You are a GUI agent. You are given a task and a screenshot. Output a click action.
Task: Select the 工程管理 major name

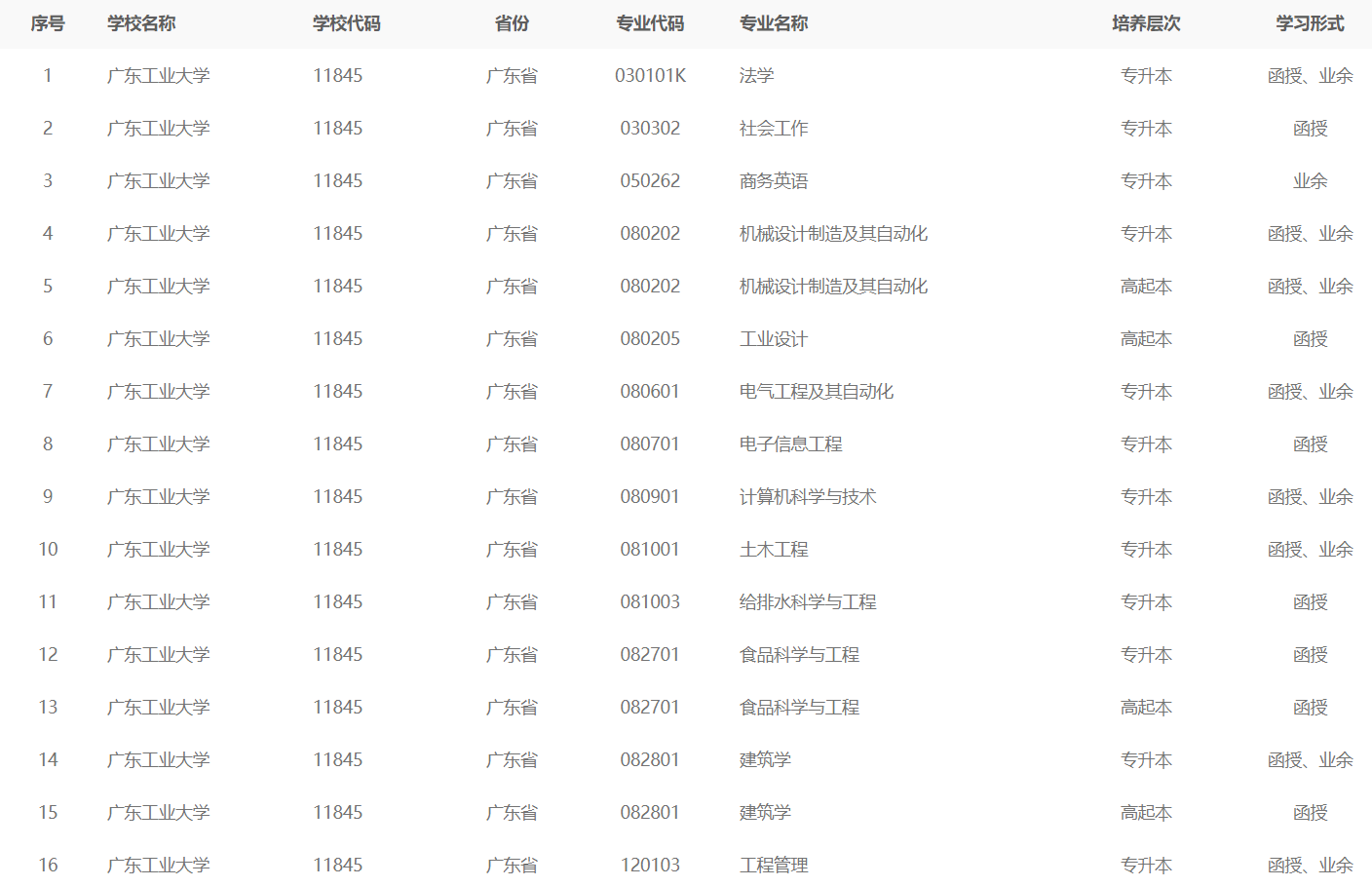tap(774, 866)
